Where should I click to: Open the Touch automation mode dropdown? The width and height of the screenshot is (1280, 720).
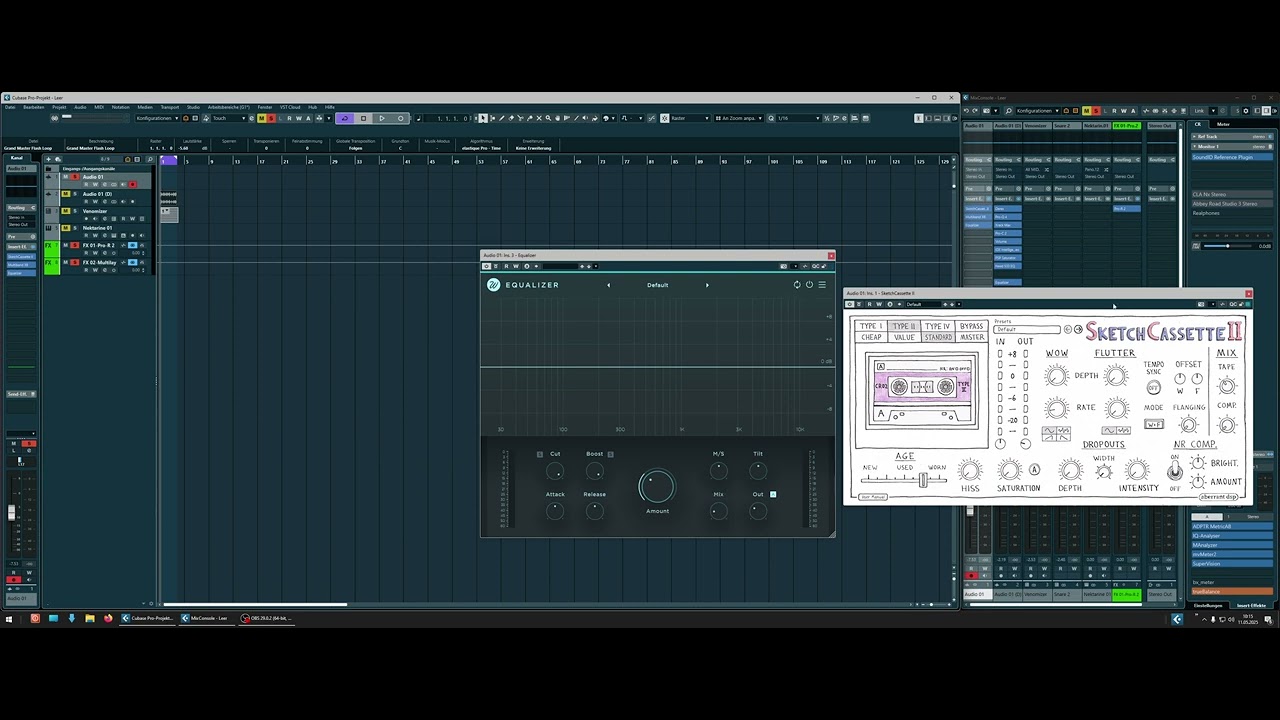229,118
